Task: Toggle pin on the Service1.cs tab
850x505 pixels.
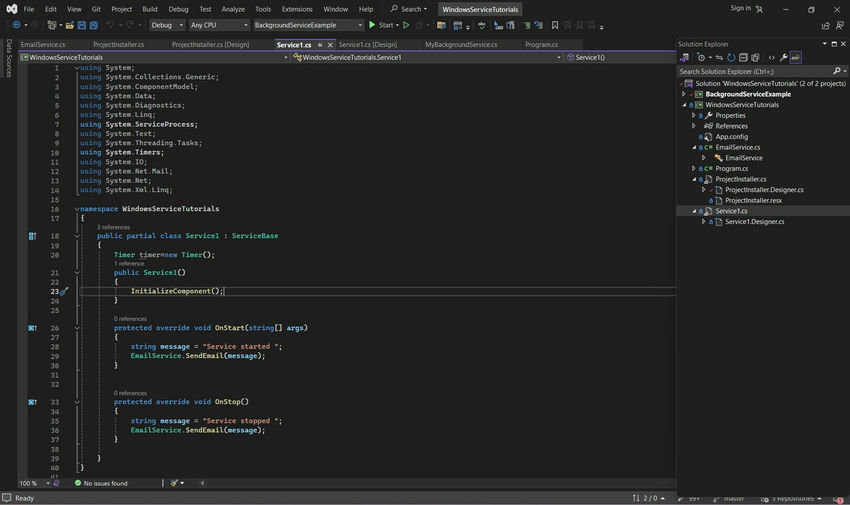Action: pos(320,45)
